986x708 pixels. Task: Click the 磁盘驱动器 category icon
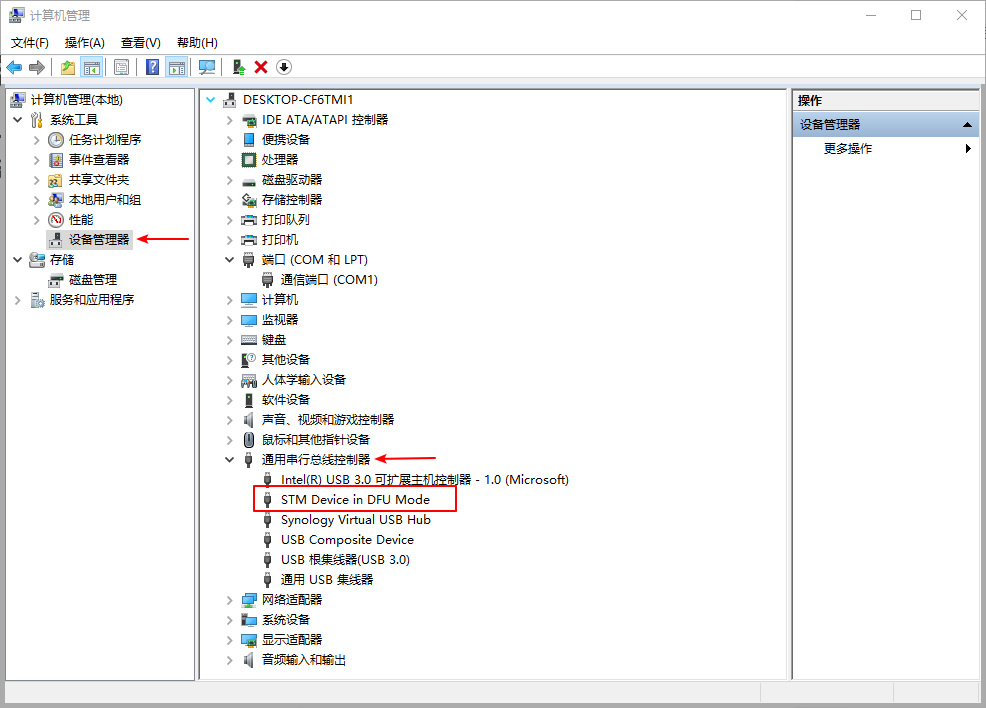click(249, 181)
